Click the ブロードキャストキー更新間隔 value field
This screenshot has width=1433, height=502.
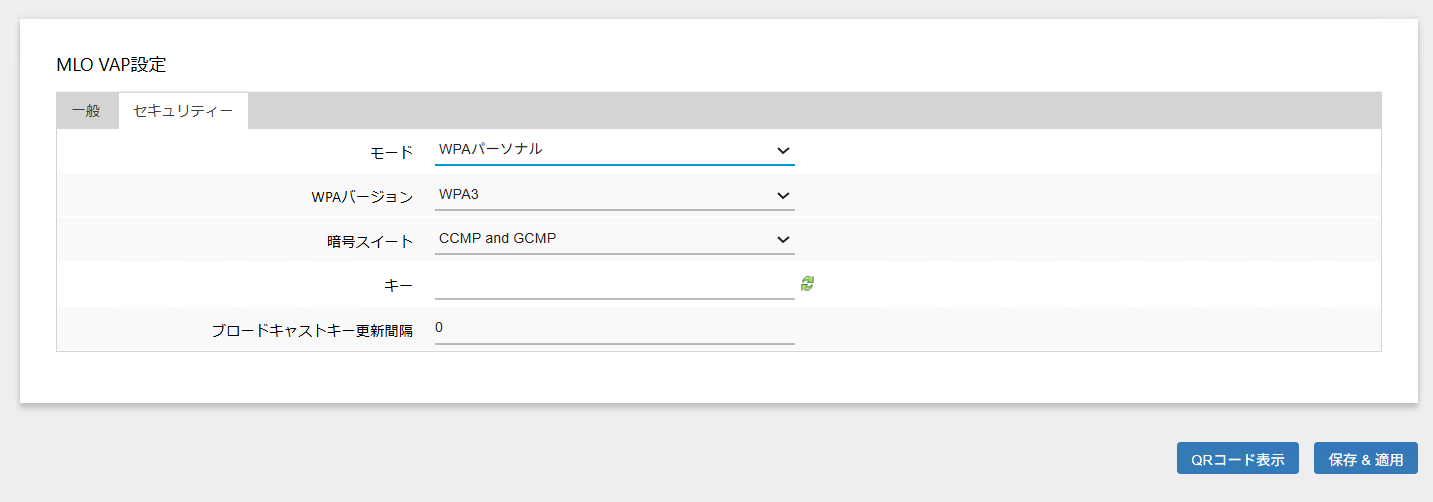point(614,329)
